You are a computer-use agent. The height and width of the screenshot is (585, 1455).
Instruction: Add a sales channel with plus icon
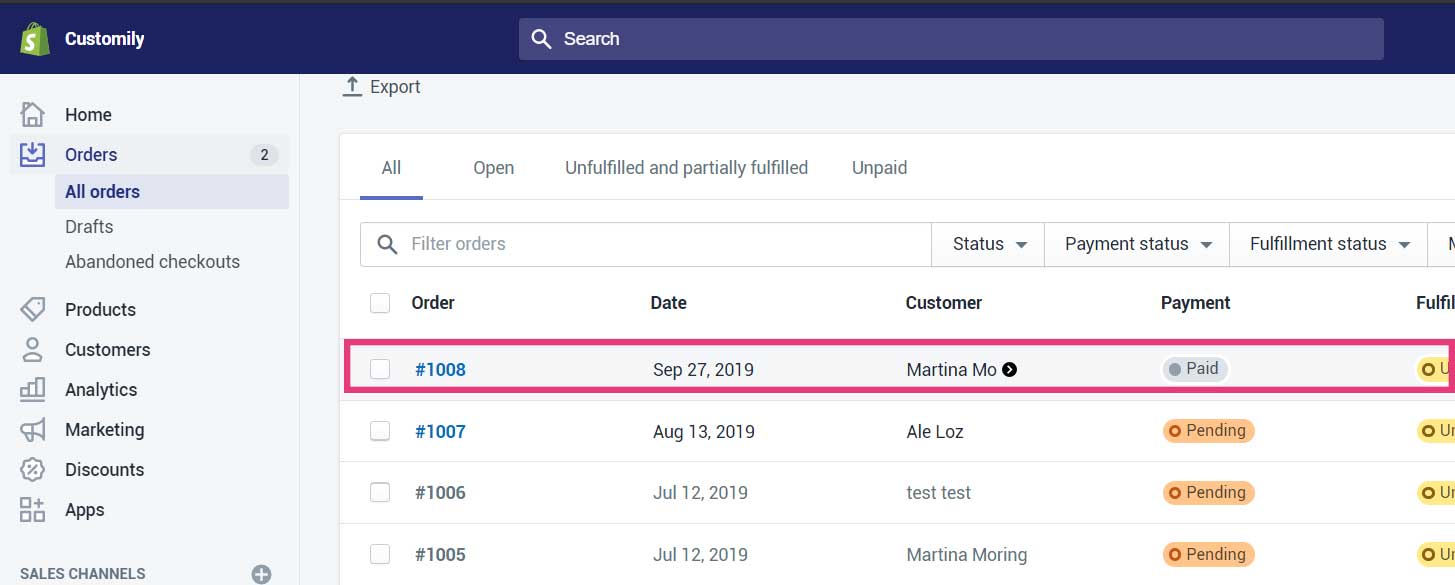(x=261, y=574)
